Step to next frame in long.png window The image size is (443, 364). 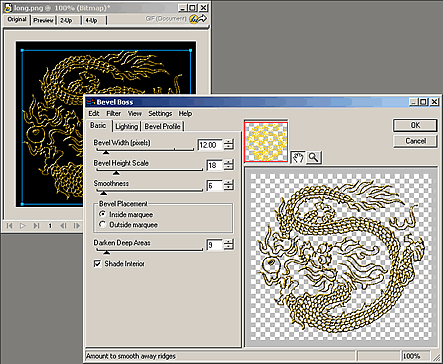(77, 226)
